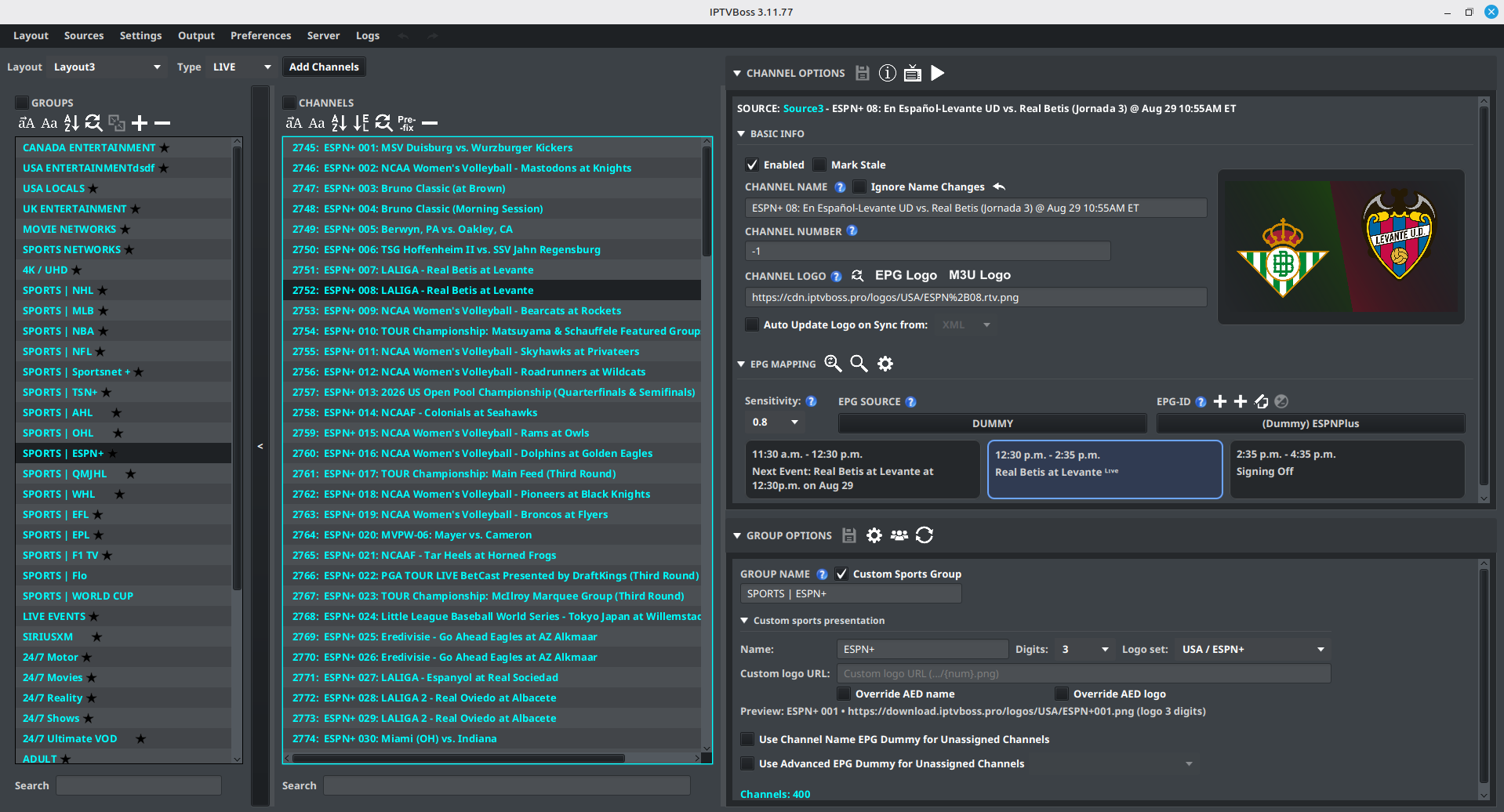Click the EPG Logo button

[906, 275]
